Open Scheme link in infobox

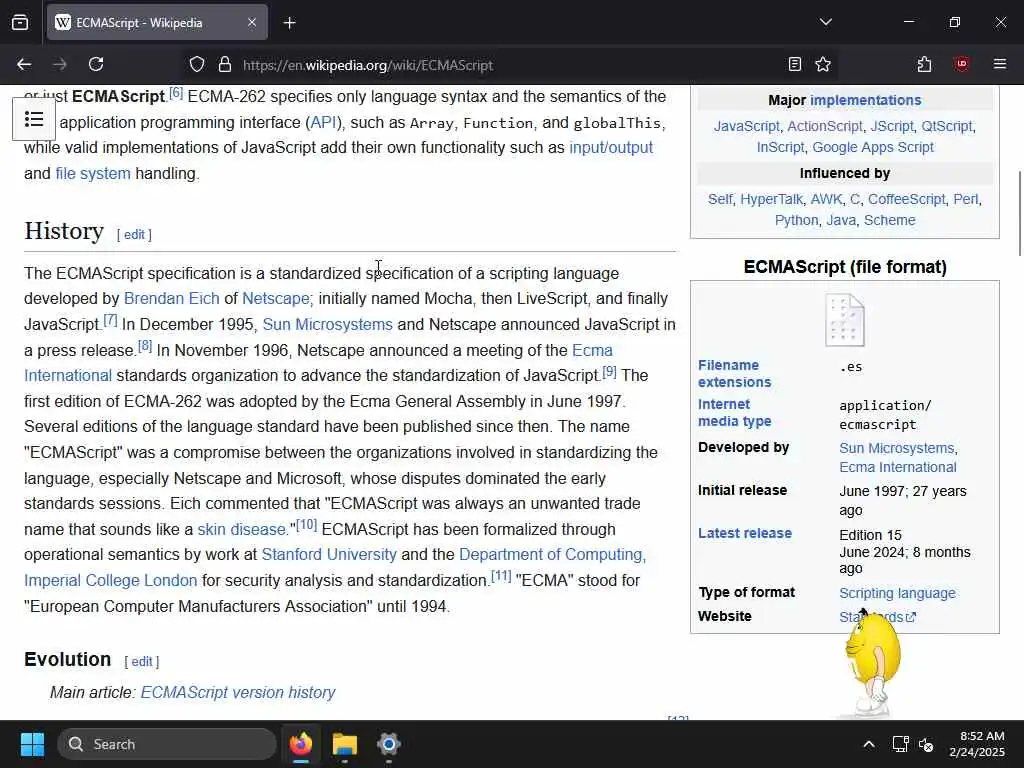click(889, 220)
